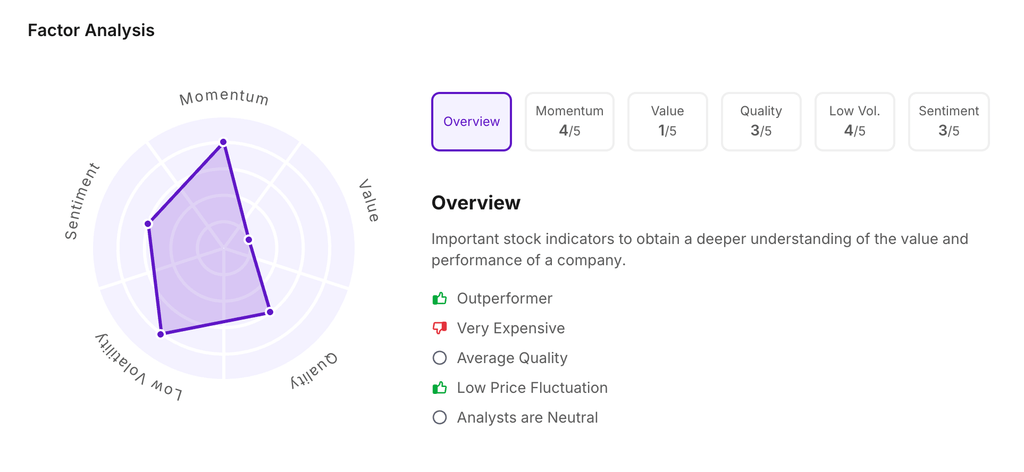
Task: Click the Outperformer indicator text
Action: [x=504, y=298]
